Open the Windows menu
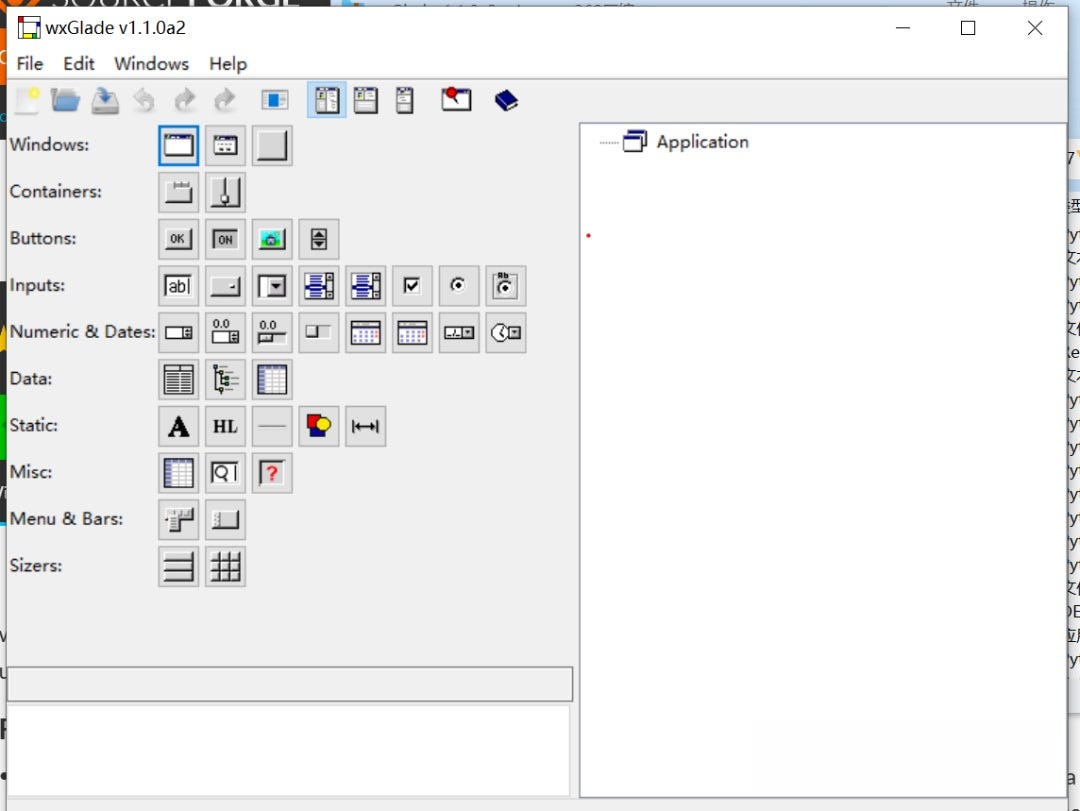Image resolution: width=1080 pixels, height=811 pixels. pyautogui.click(x=151, y=64)
